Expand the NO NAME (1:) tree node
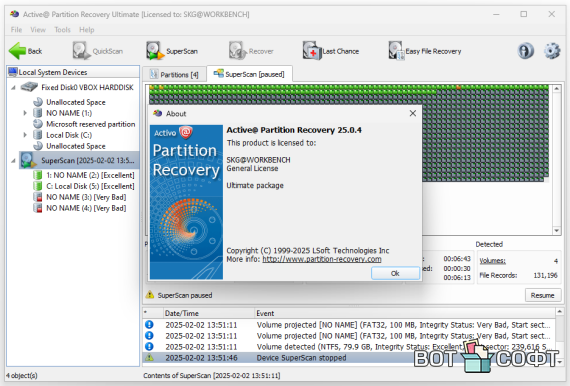570x386 pixels. click(25, 113)
